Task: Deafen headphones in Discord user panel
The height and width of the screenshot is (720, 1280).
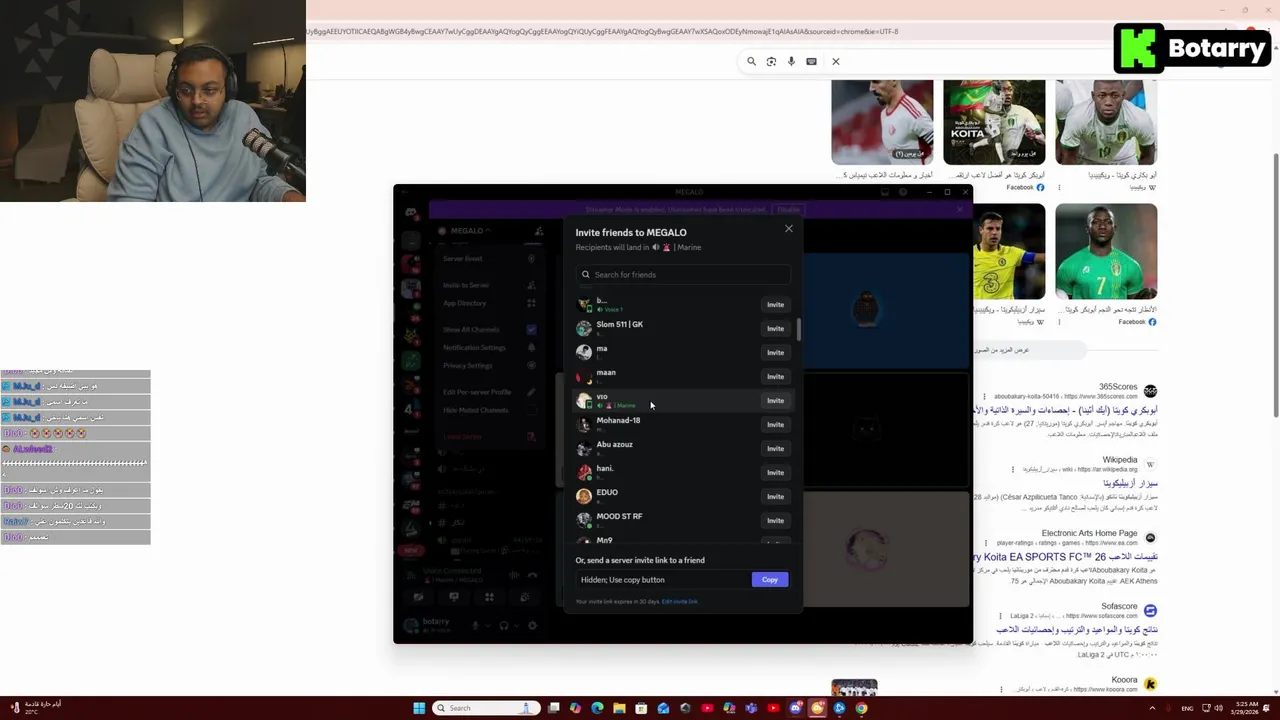Action: (x=504, y=626)
